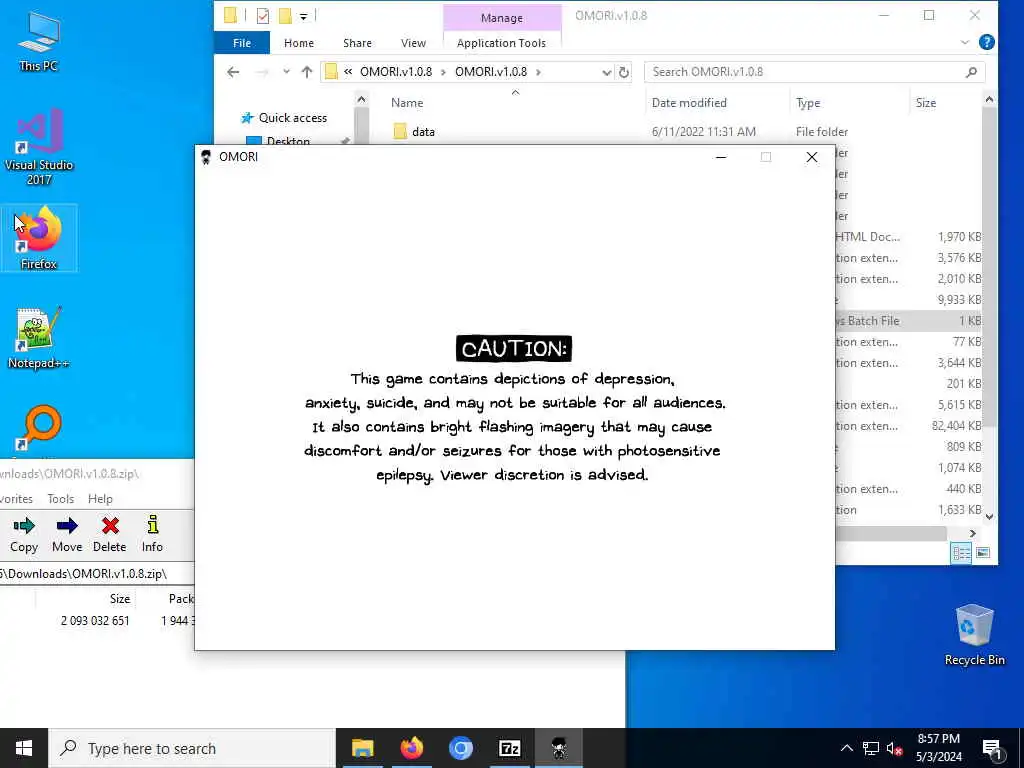The height and width of the screenshot is (768, 1024).
Task: Select the data folder in Explorer
Action: pyautogui.click(x=423, y=131)
